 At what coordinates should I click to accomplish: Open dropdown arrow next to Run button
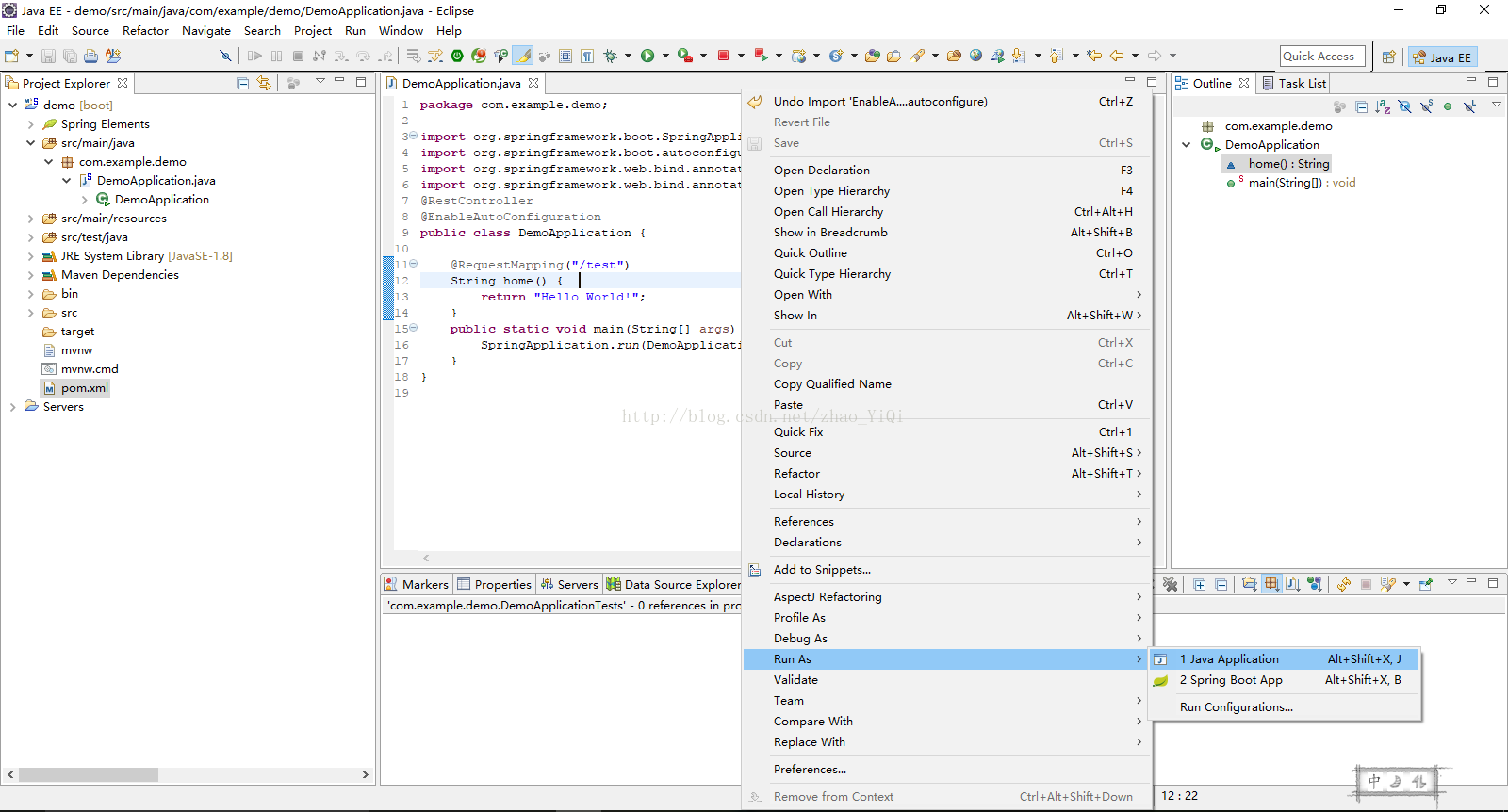click(665, 56)
